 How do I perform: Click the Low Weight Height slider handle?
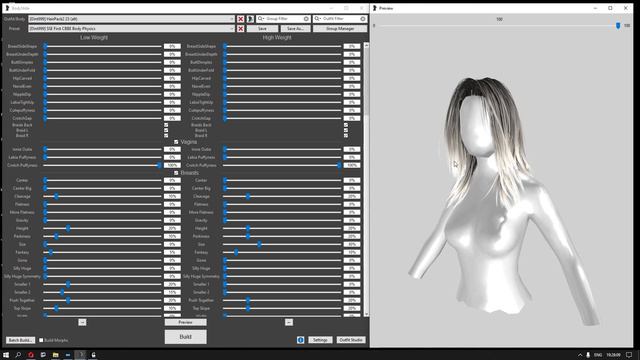tap(68, 228)
